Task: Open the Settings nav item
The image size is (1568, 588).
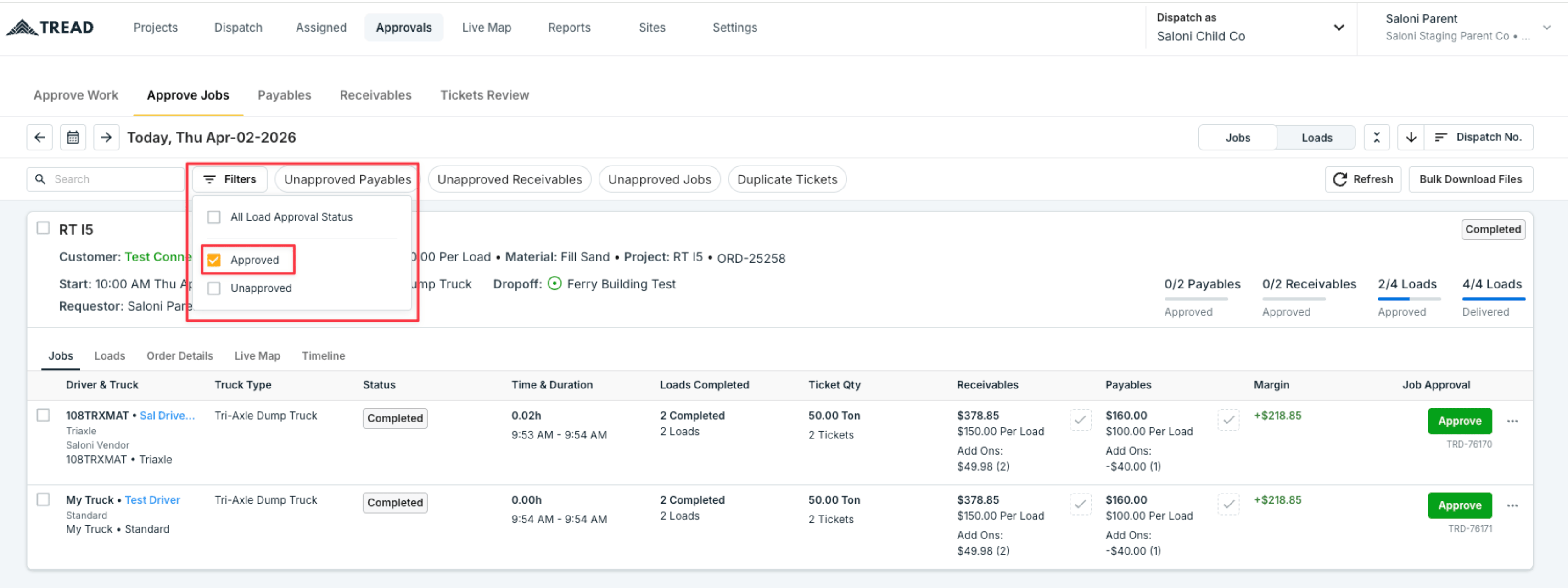Action: [735, 28]
